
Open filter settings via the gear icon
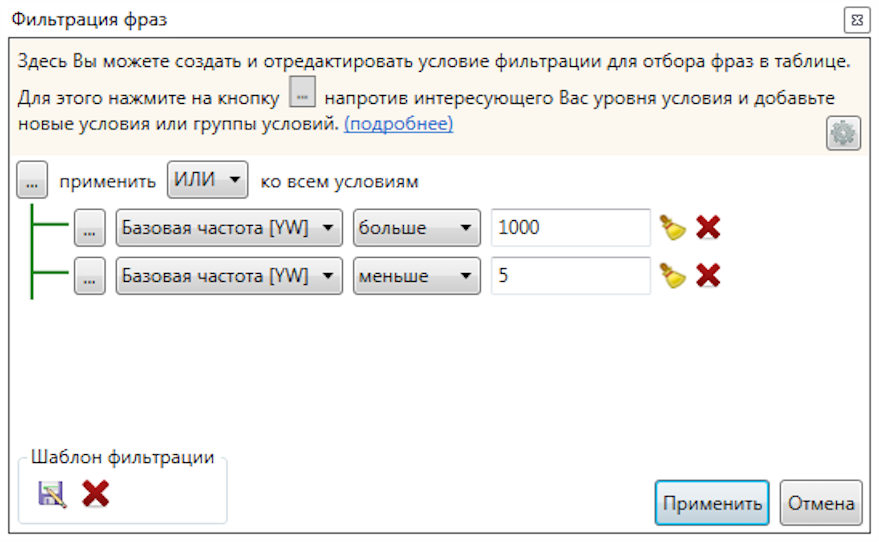[843, 134]
